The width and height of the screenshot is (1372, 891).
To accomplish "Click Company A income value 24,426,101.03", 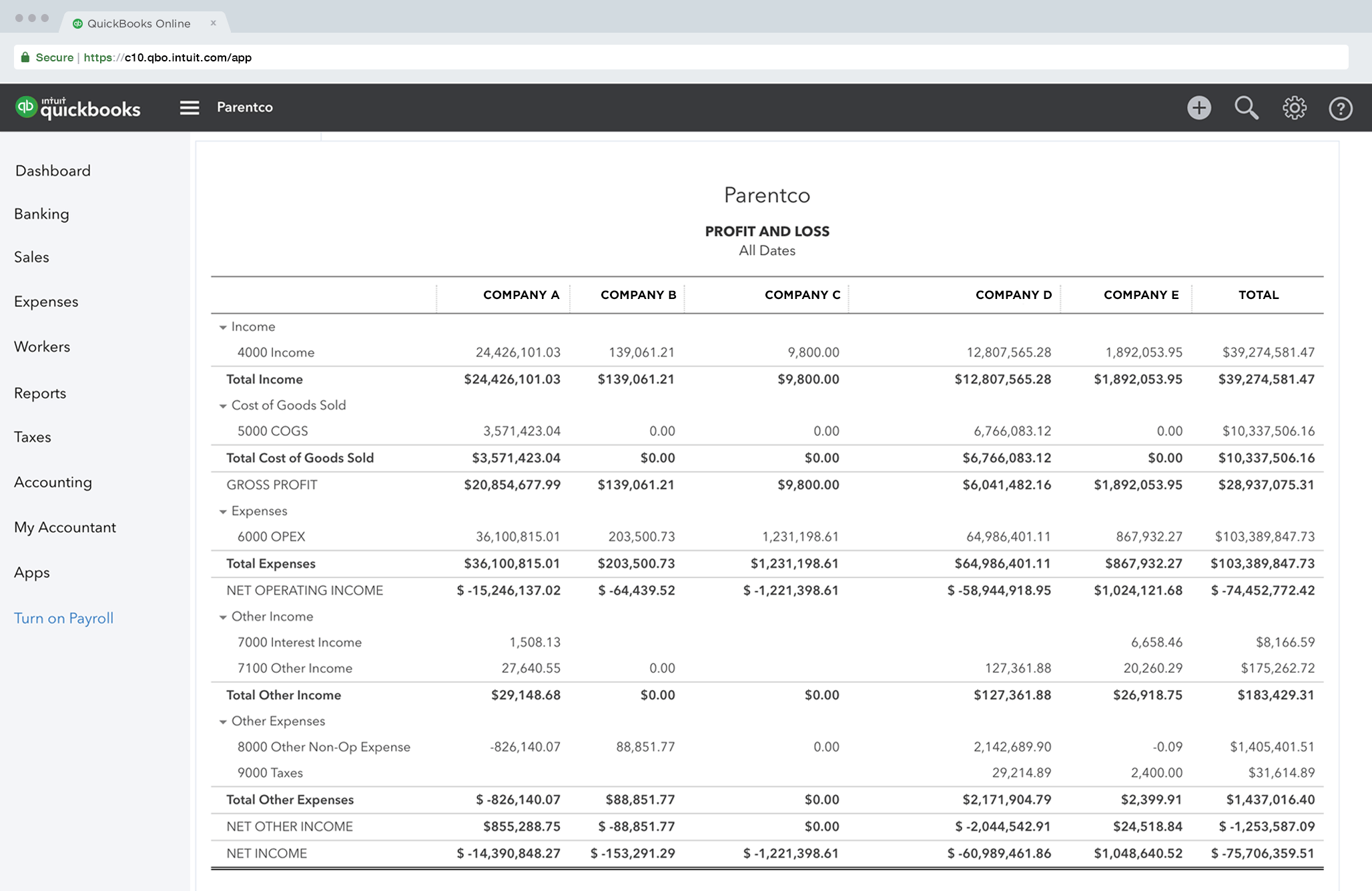I will click(518, 352).
